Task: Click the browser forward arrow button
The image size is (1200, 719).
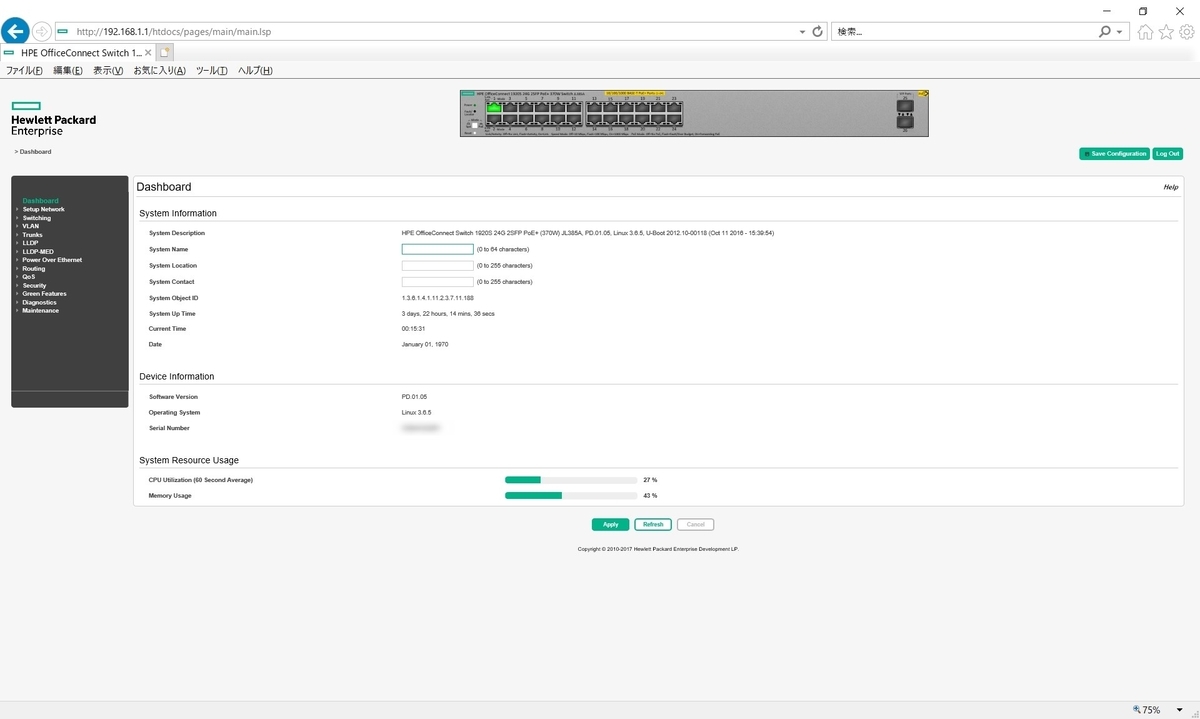Action: [x=42, y=31]
